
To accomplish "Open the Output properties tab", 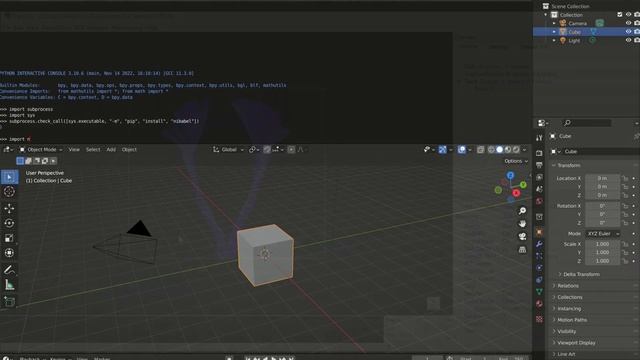I will click(539, 165).
